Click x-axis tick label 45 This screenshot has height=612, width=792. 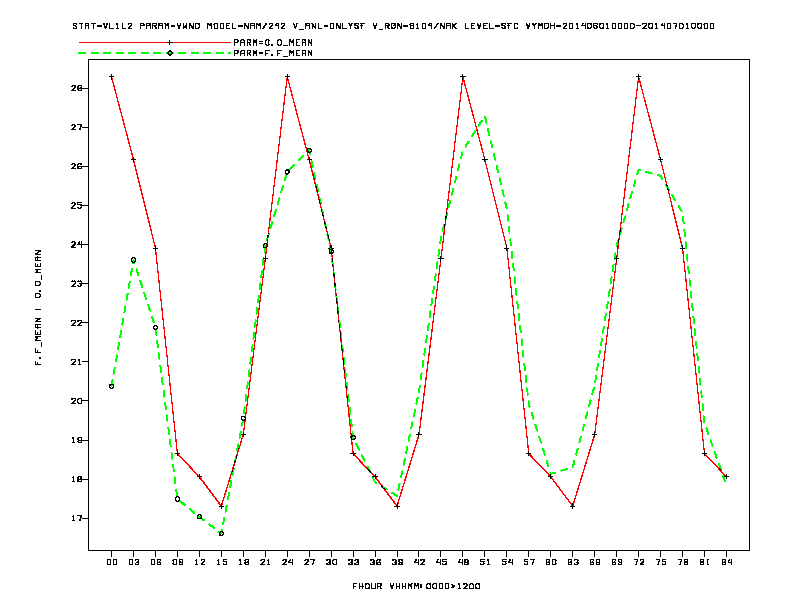[441, 562]
